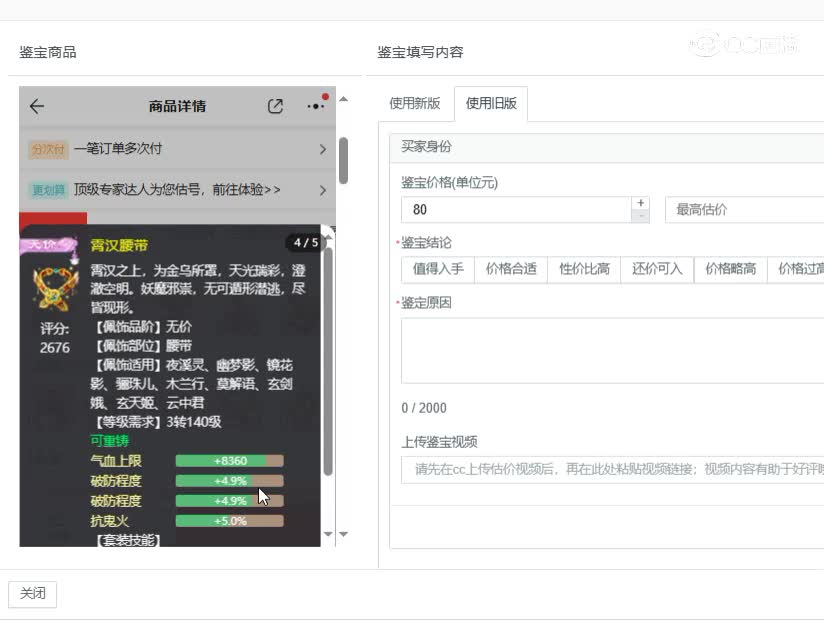824x620 pixels.
Task: Click the back arrow in 商品详情 header
Action: pyautogui.click(x=37, y=105)
